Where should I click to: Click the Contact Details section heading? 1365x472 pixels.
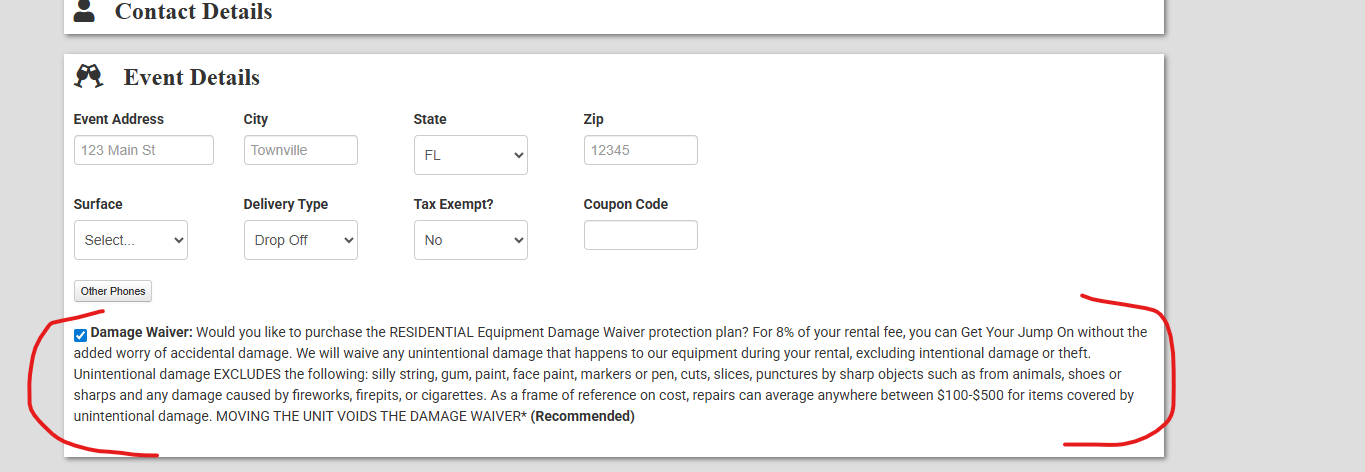coord(193,12)
